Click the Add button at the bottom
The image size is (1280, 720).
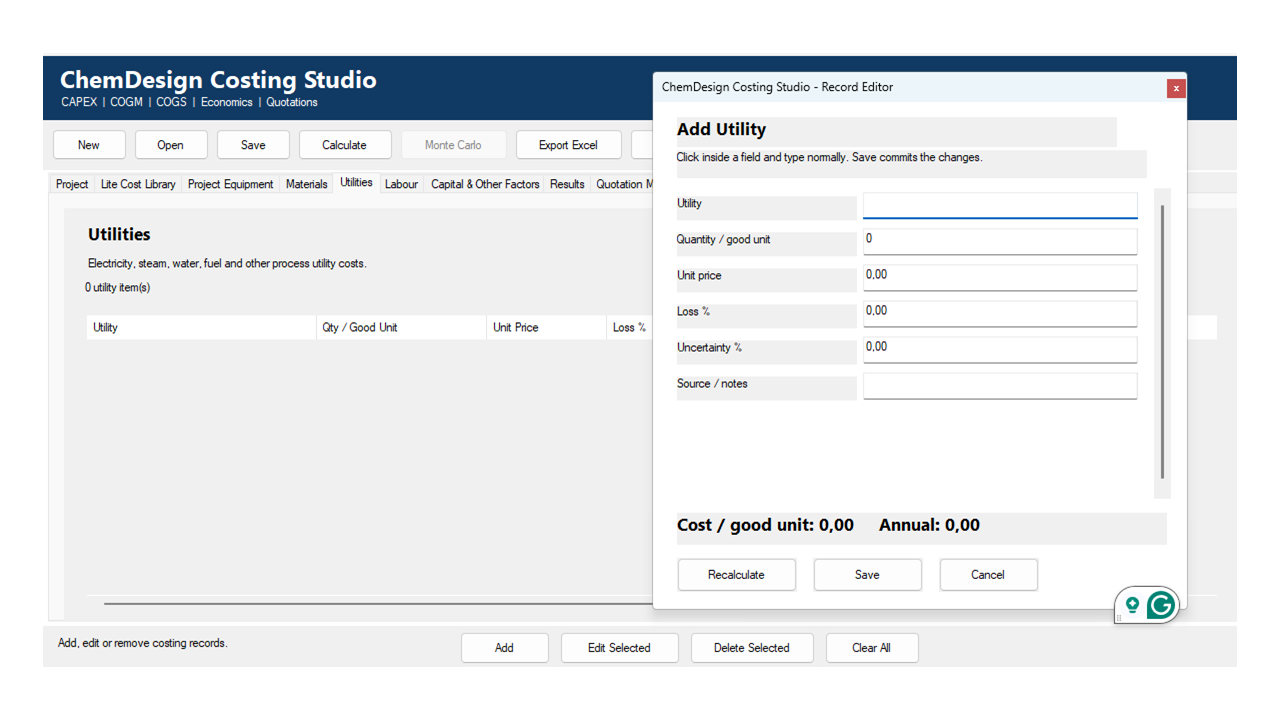point(505,648)
